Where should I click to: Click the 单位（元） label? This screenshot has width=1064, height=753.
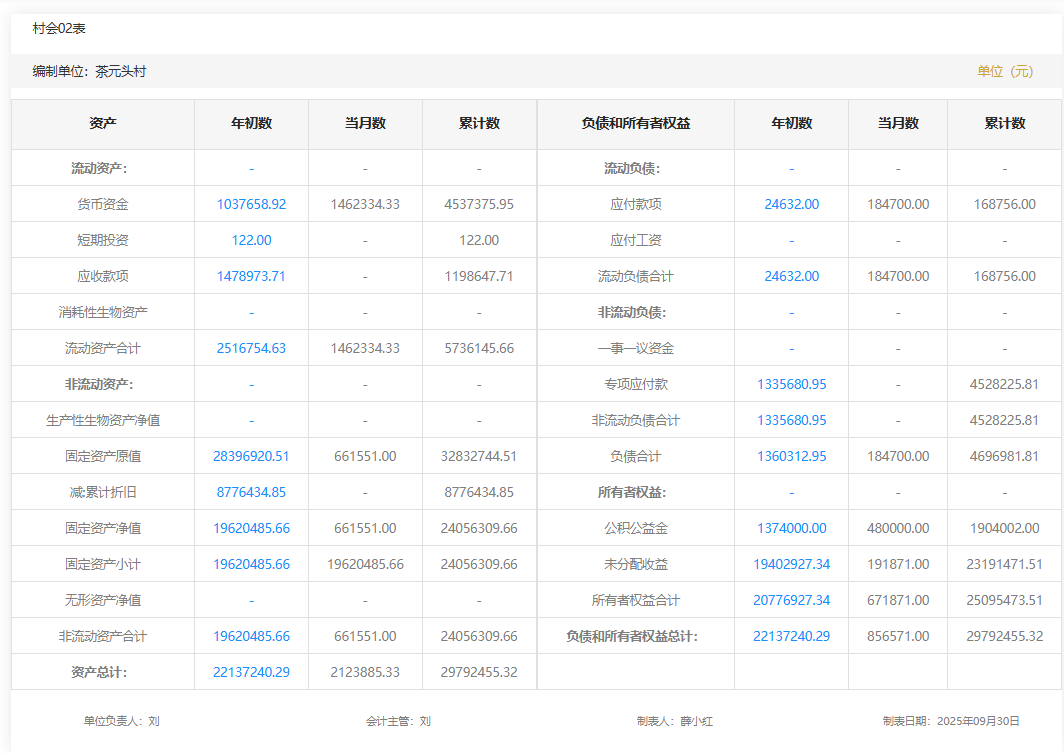[1005, 72]
